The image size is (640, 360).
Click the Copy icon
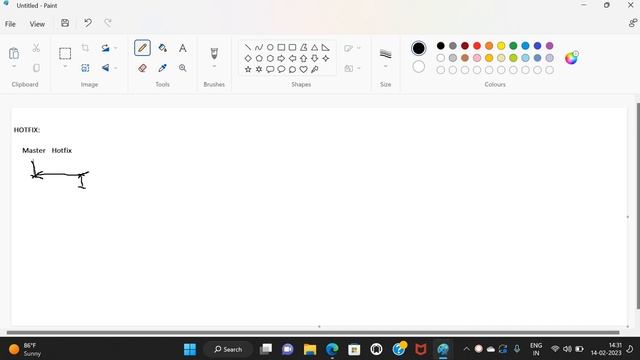pyautogui.click(x=36, y=68)
